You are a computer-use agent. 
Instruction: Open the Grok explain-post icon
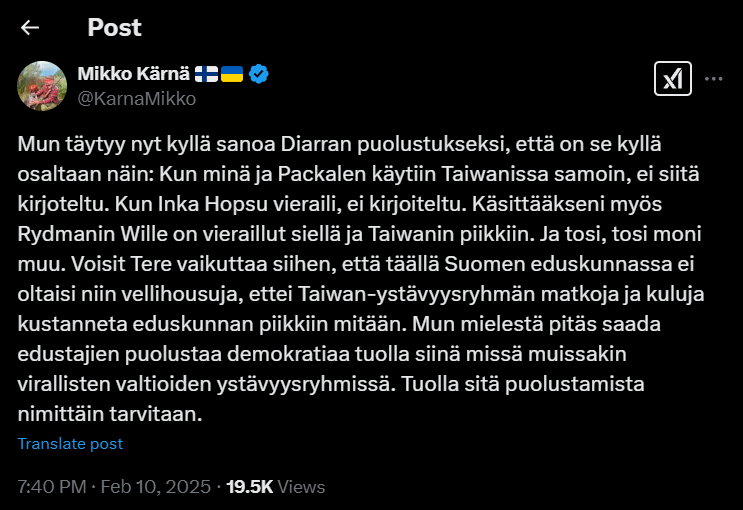(672, 78)
